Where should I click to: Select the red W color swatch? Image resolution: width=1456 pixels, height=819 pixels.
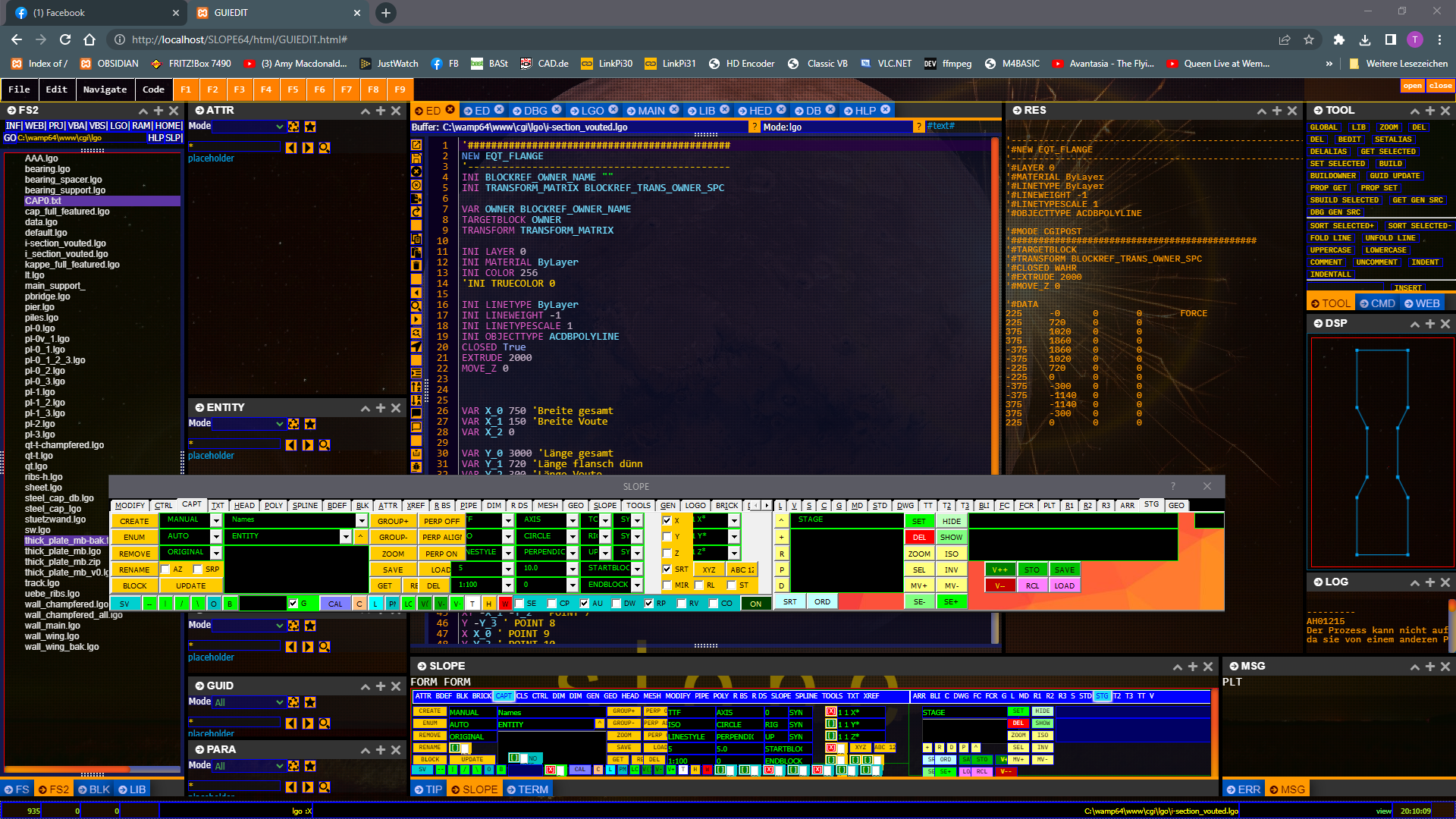click(x=505, y=603)
